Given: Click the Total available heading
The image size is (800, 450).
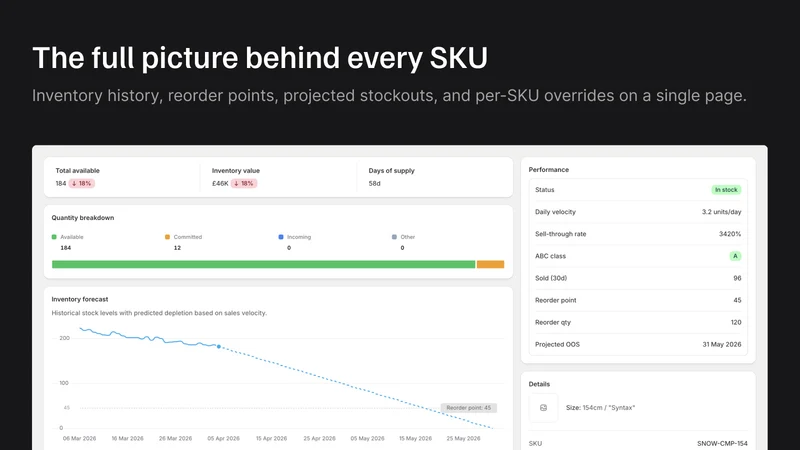Looking at the screenshot, I should click(78, 170).
